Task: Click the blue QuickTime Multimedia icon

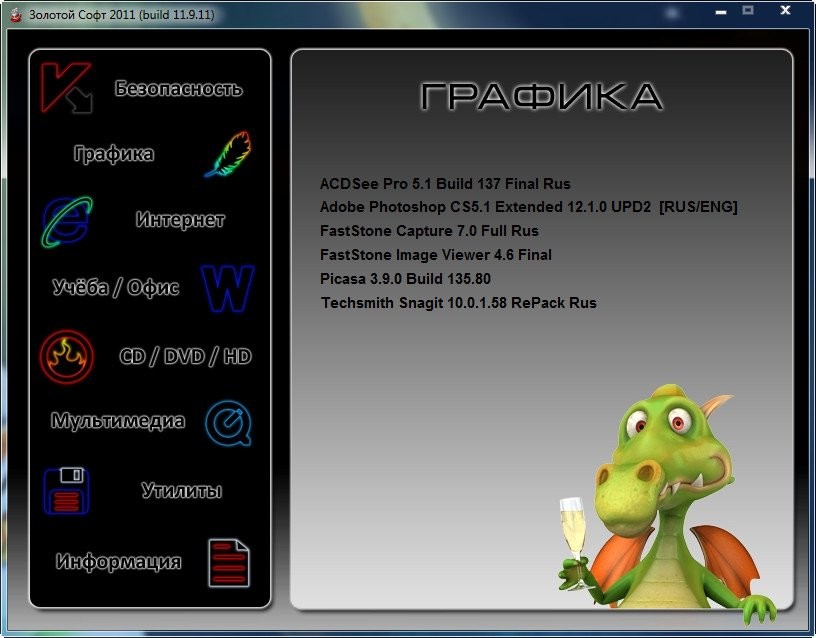Action: coord(228,423)
